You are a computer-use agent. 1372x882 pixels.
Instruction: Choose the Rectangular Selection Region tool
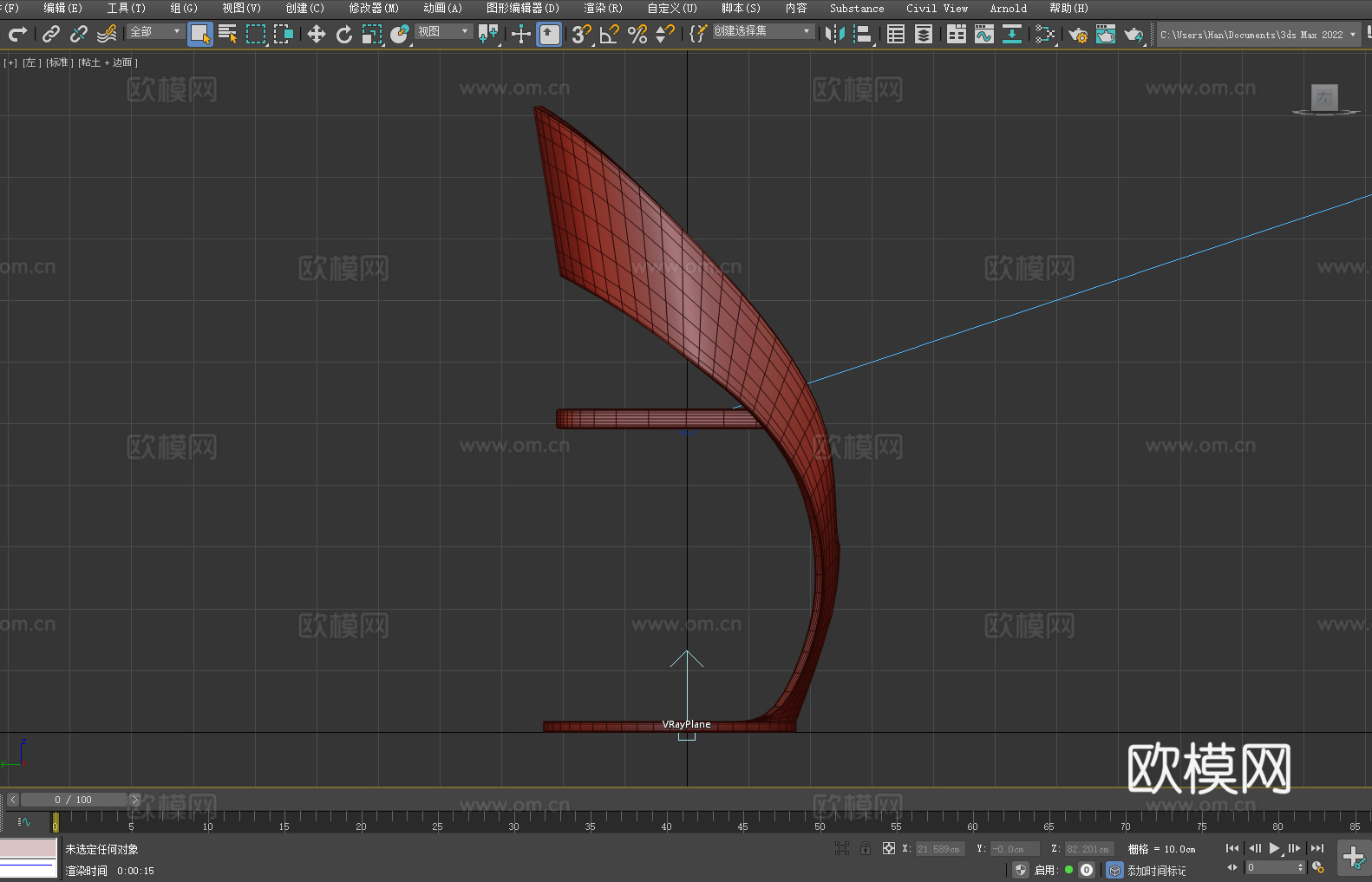coord(256,34)
